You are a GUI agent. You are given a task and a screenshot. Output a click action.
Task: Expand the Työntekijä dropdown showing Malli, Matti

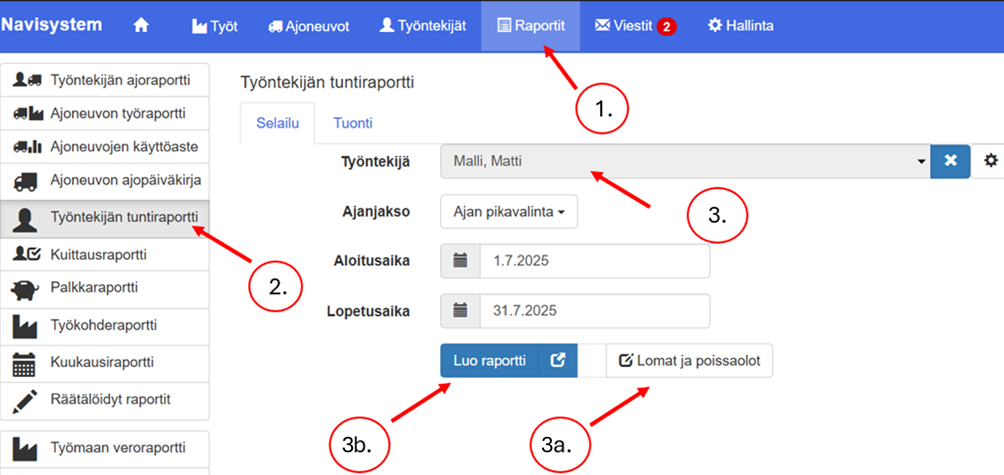[685, 161]
